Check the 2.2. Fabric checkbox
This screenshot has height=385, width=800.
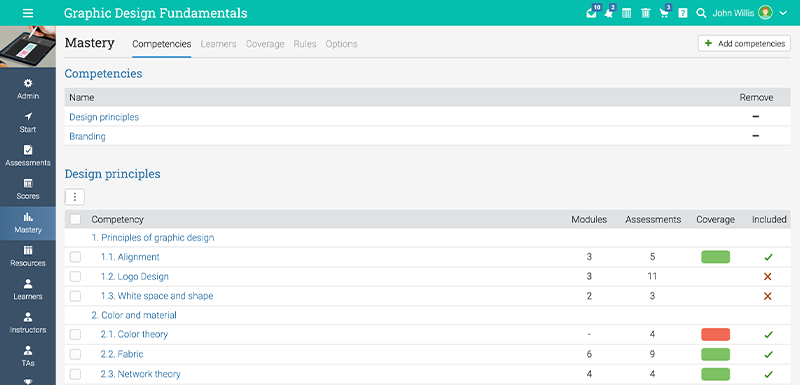(76, 354)
